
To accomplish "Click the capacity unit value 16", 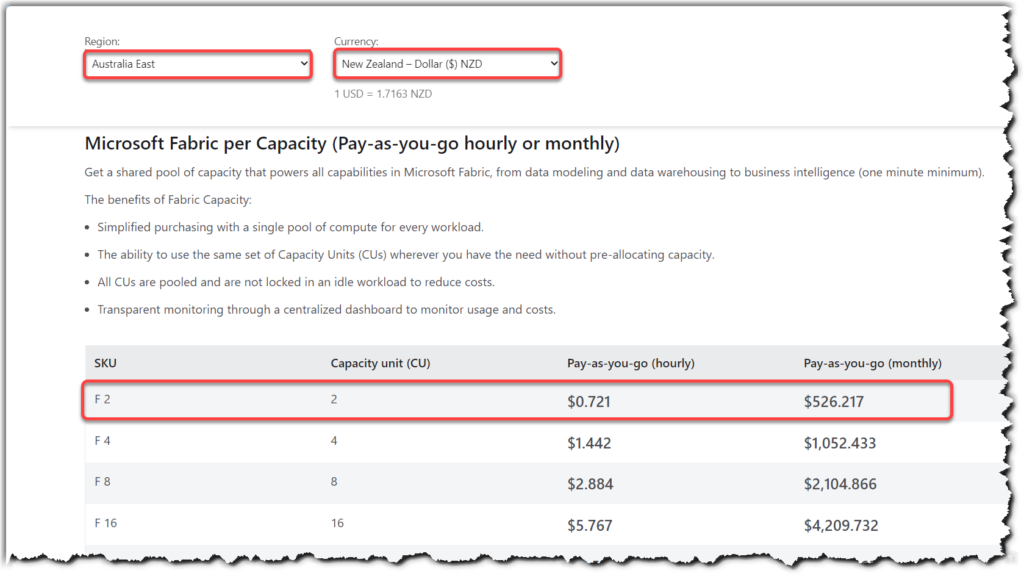I will tap(337, 523).
